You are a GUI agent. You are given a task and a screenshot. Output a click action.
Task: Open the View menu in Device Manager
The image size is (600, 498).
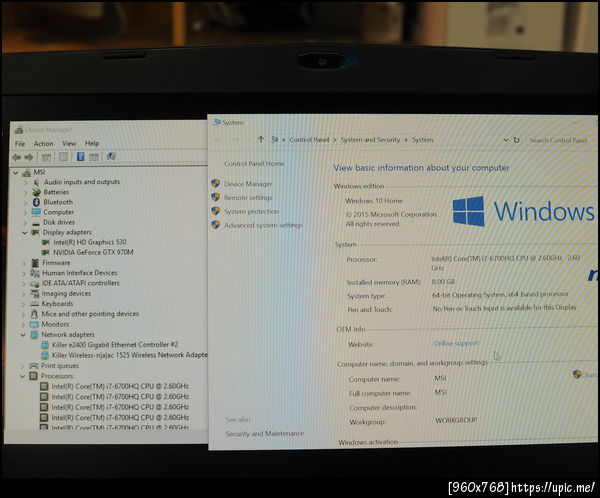click(x=69, y=144)
